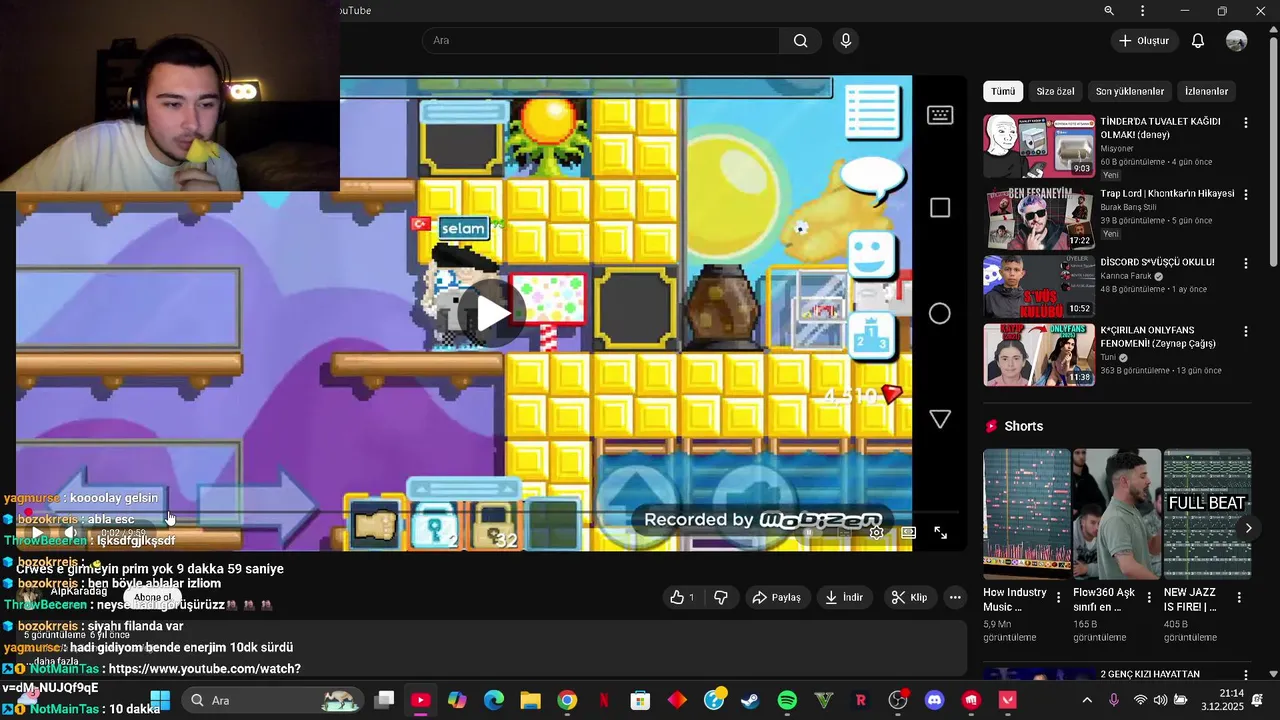Select the Son yüklenenler filter chip
The width and height of the screenshot is (1280, 720).
[x=1130, y=91]
